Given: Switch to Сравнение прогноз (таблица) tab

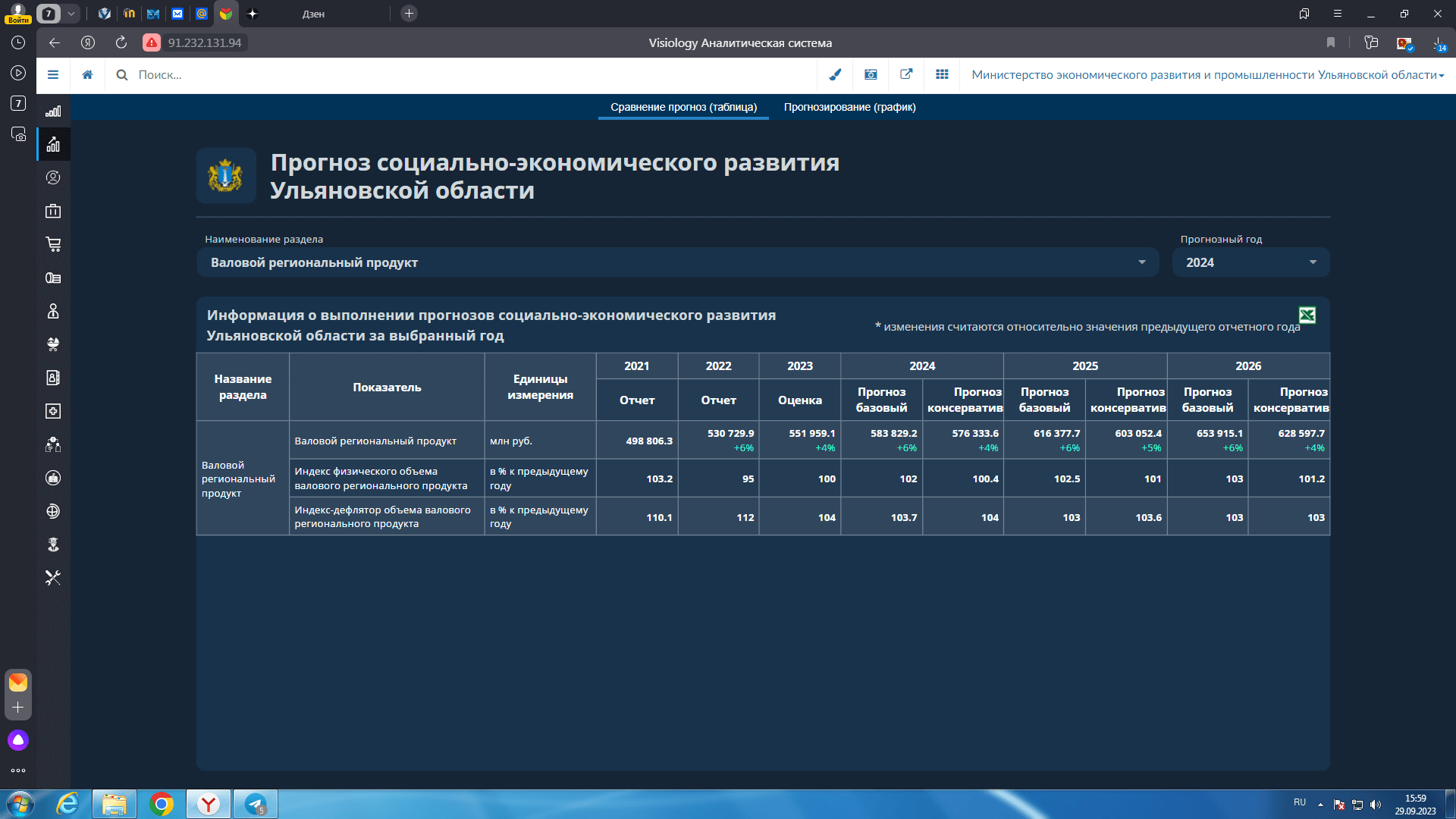Looking at the screenshot, I should [683, 107].
